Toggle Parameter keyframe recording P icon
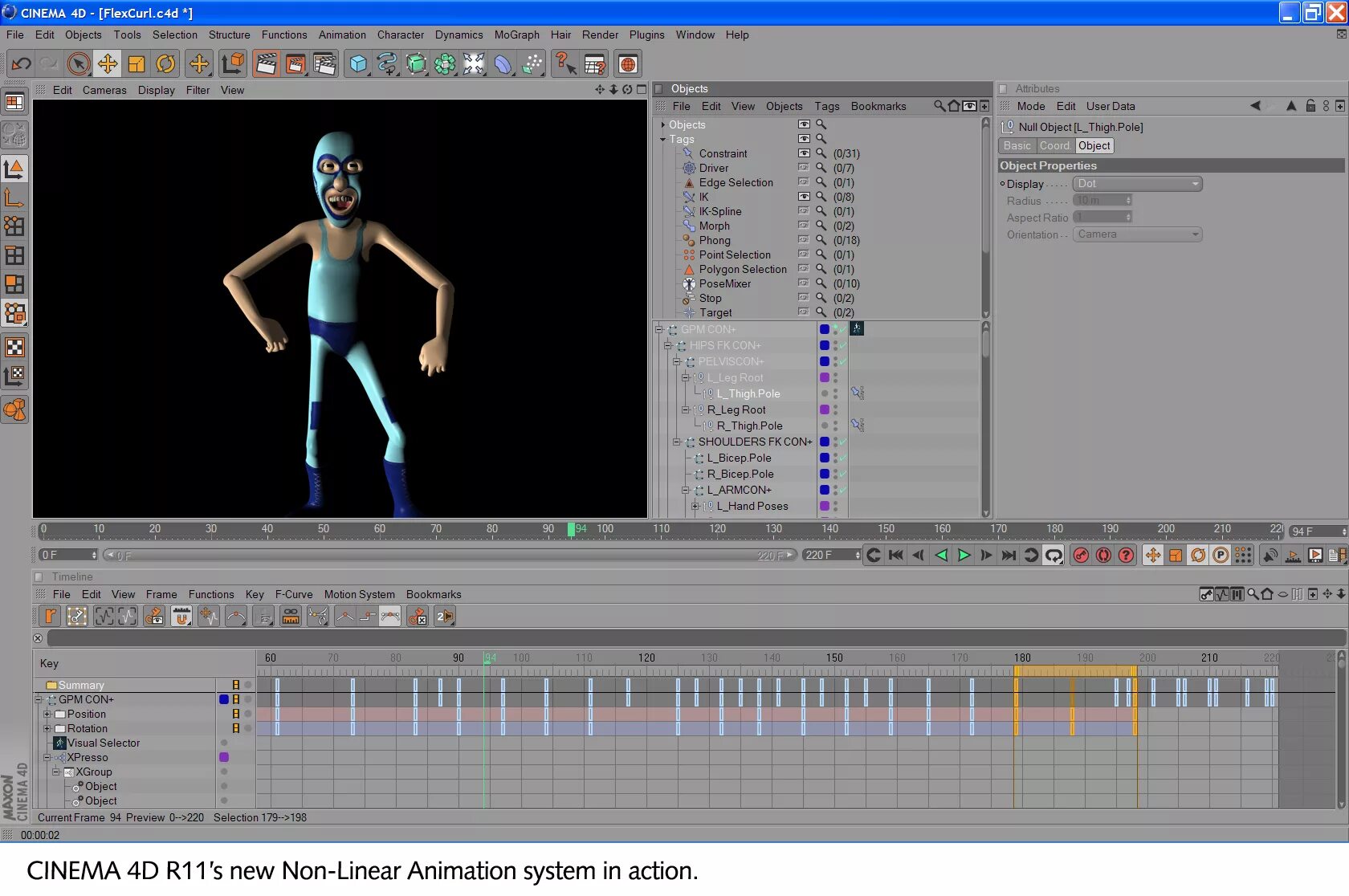Viewport: 1349px width, 896px height. pyautogui.click(x=1221, y=555)
